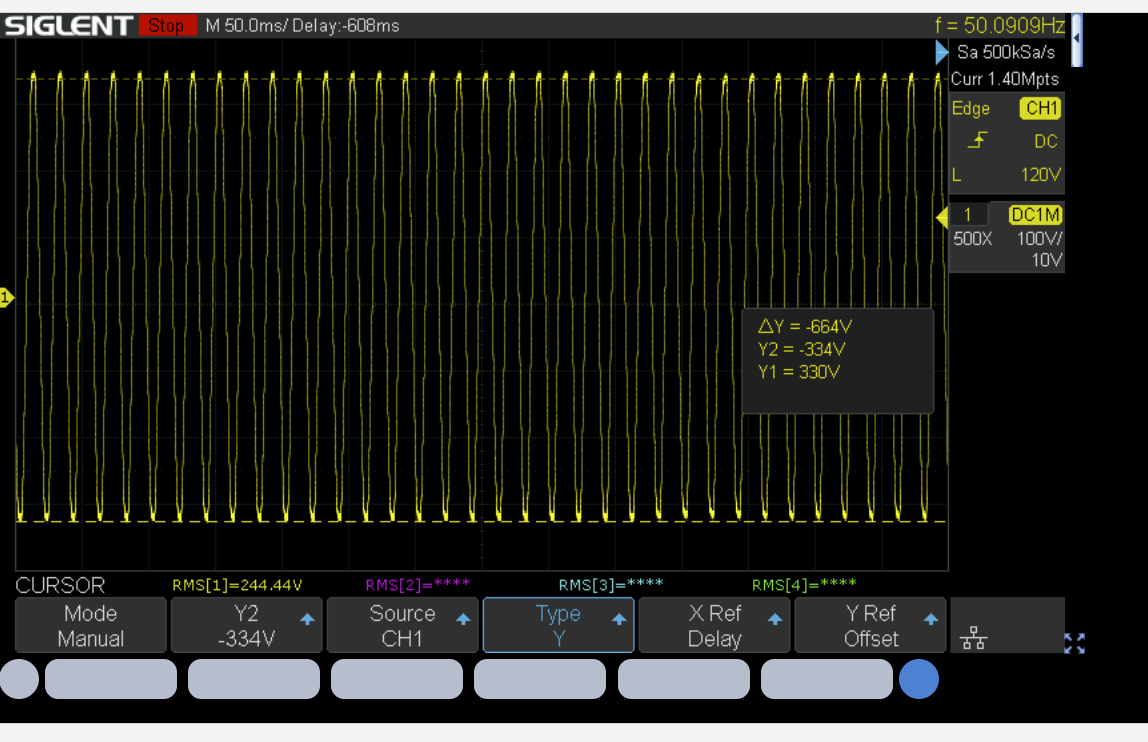Collapse the side panel arrow handle
Image resolution: width=1148 pixels, height=742 pixels.
click(1076, 37)
